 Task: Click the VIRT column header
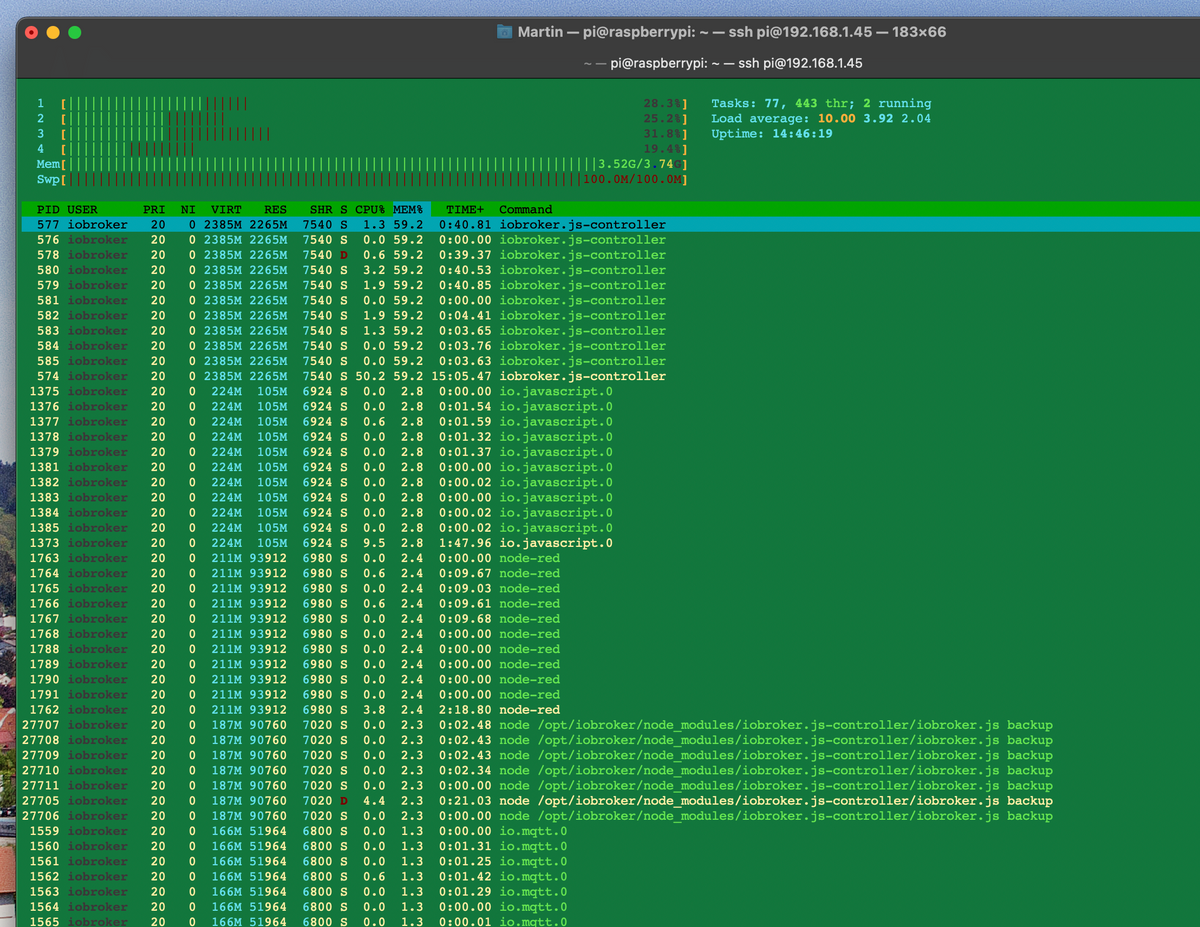click(x=225, y=210)
